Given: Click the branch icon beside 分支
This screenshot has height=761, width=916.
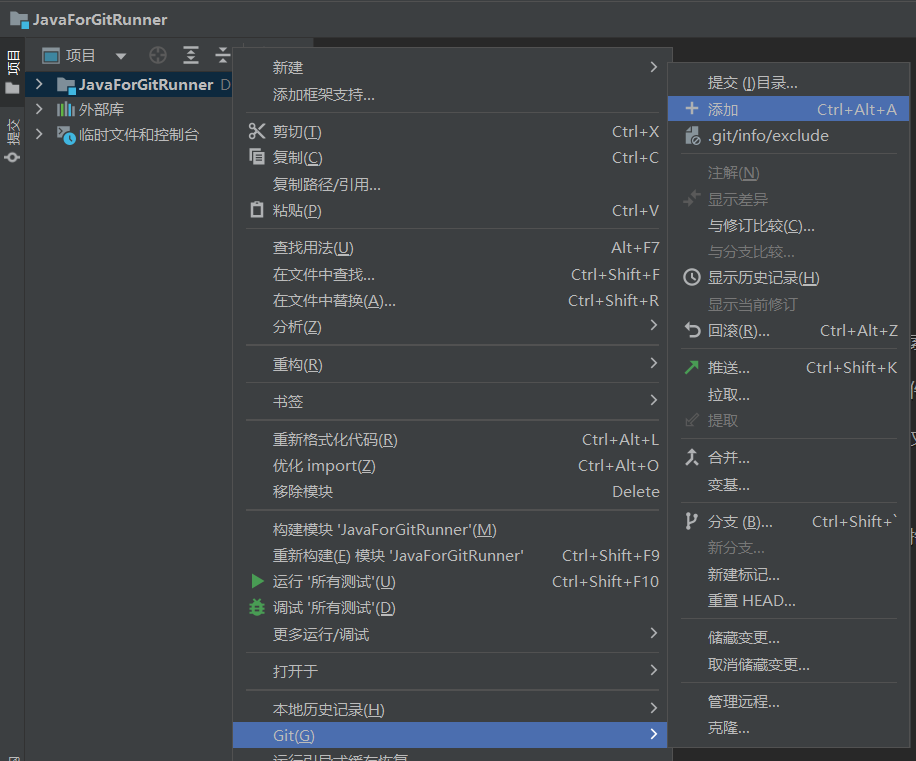Looking at the screenshot, I should [x=692, y=521].
